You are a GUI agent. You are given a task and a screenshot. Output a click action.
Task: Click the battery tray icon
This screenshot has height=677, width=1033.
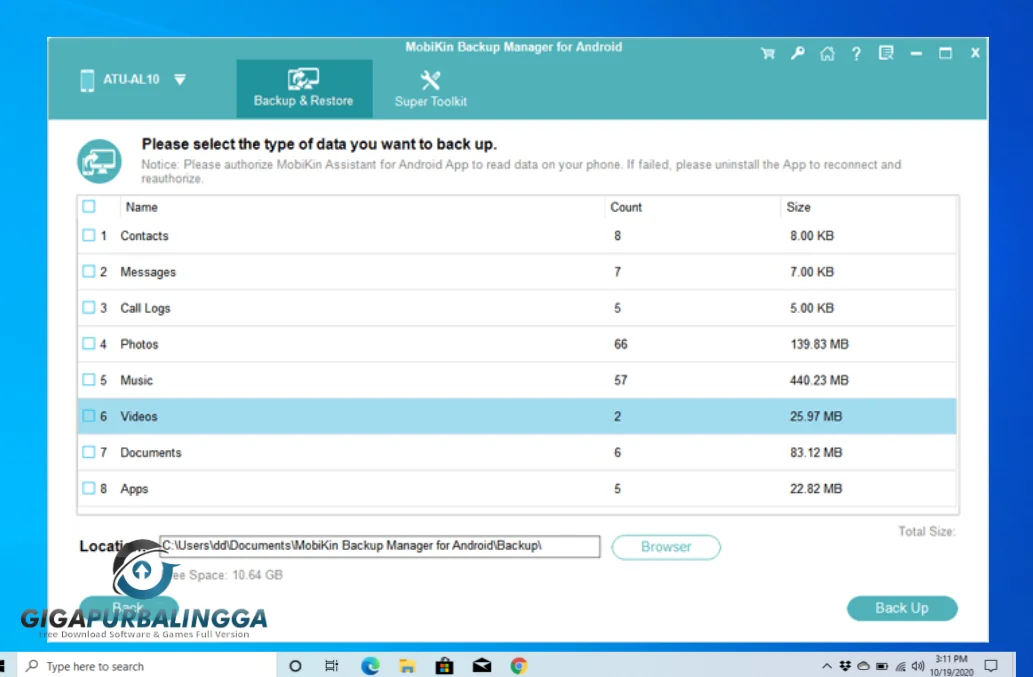(x=882, y=666)
